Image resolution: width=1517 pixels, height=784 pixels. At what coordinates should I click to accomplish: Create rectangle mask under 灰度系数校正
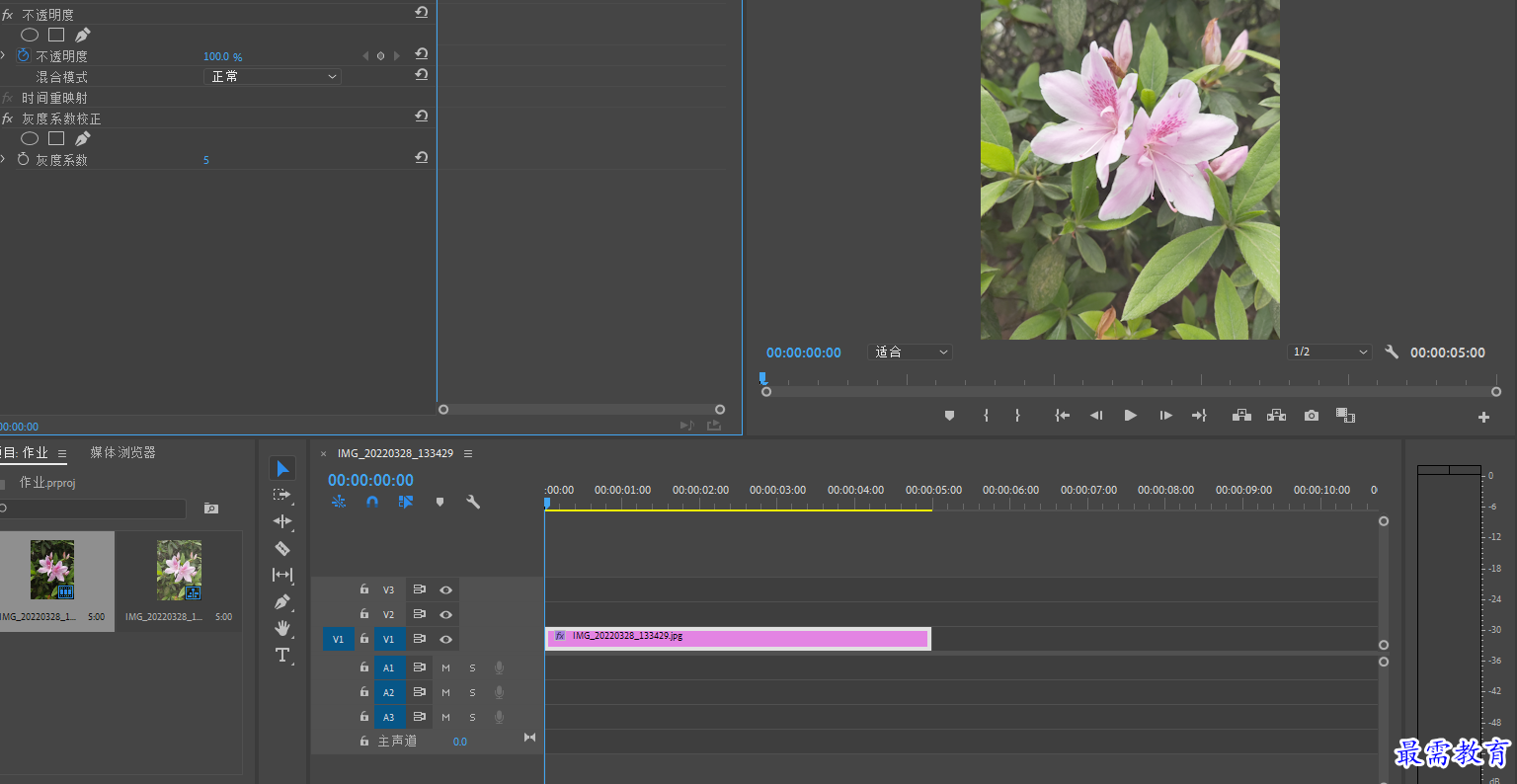(56, 138)
